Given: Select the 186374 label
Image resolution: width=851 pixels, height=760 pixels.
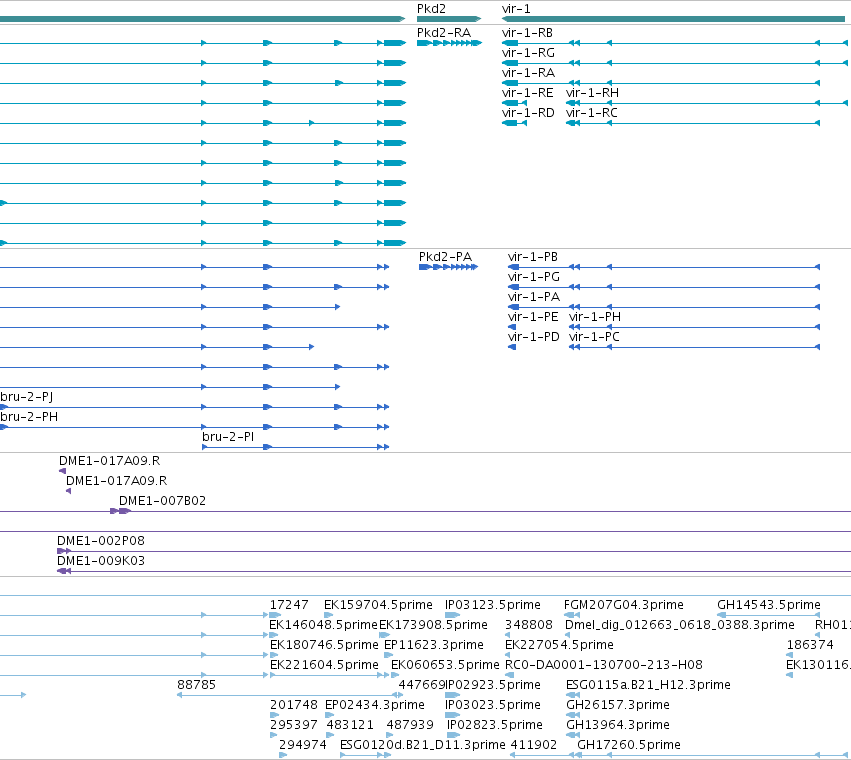Looking at the screenshot, I should (810, 645).
